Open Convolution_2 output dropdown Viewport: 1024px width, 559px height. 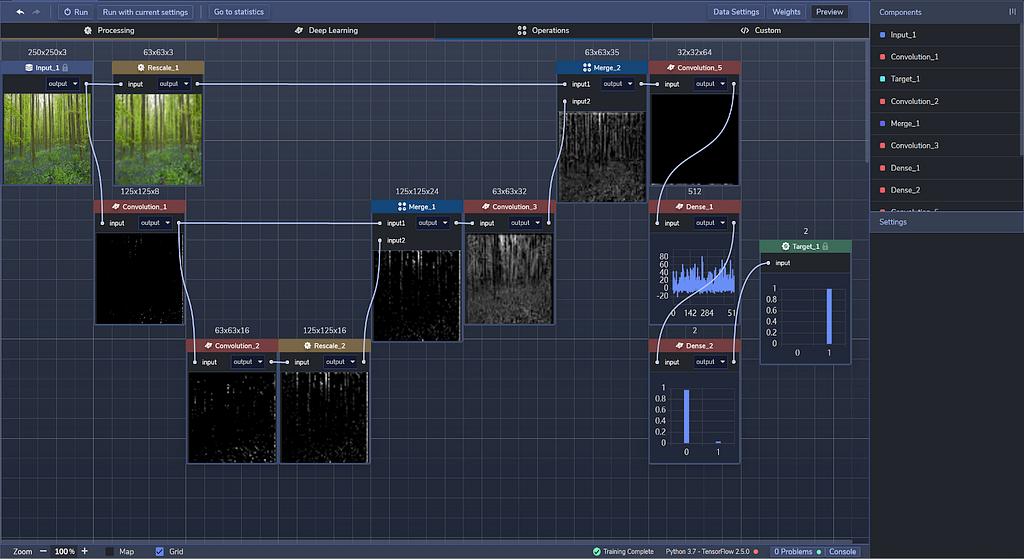click(248, 362)
